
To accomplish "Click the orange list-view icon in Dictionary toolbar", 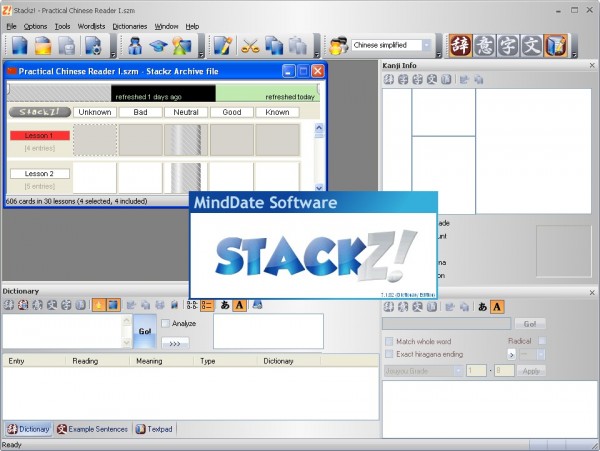I will point(207,305).
